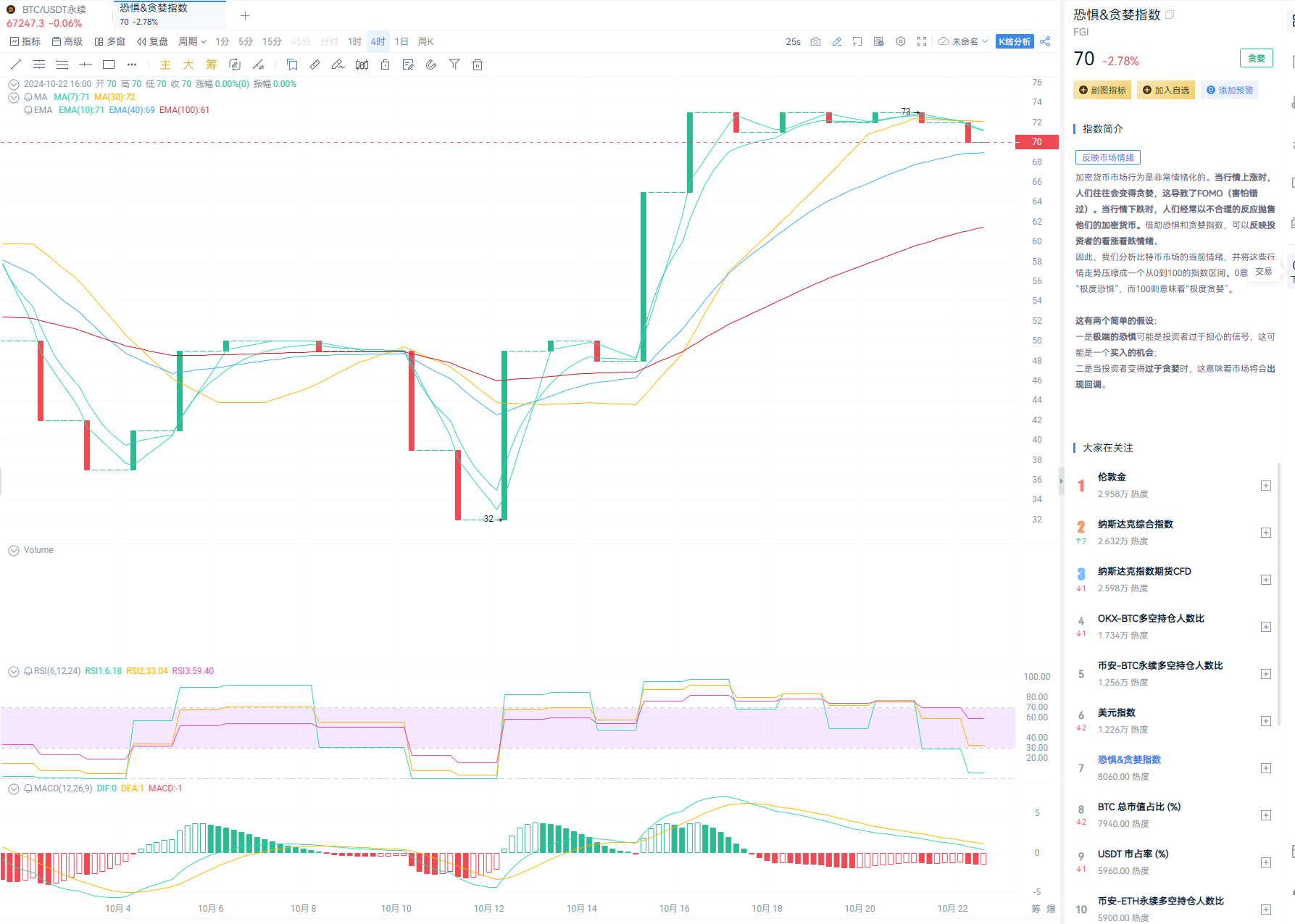The height and width of the screenshot is (924, 1295).
Task: Open more drawing tools (three dots)
Action: tap(132, 64)
